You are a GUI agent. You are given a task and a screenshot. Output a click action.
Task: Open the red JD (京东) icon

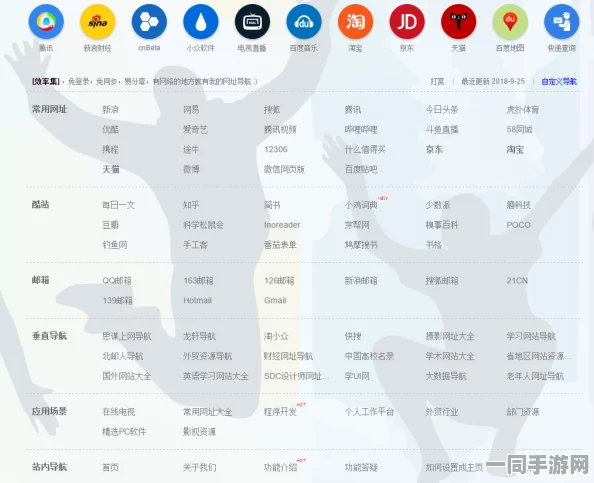pos(407,22)
